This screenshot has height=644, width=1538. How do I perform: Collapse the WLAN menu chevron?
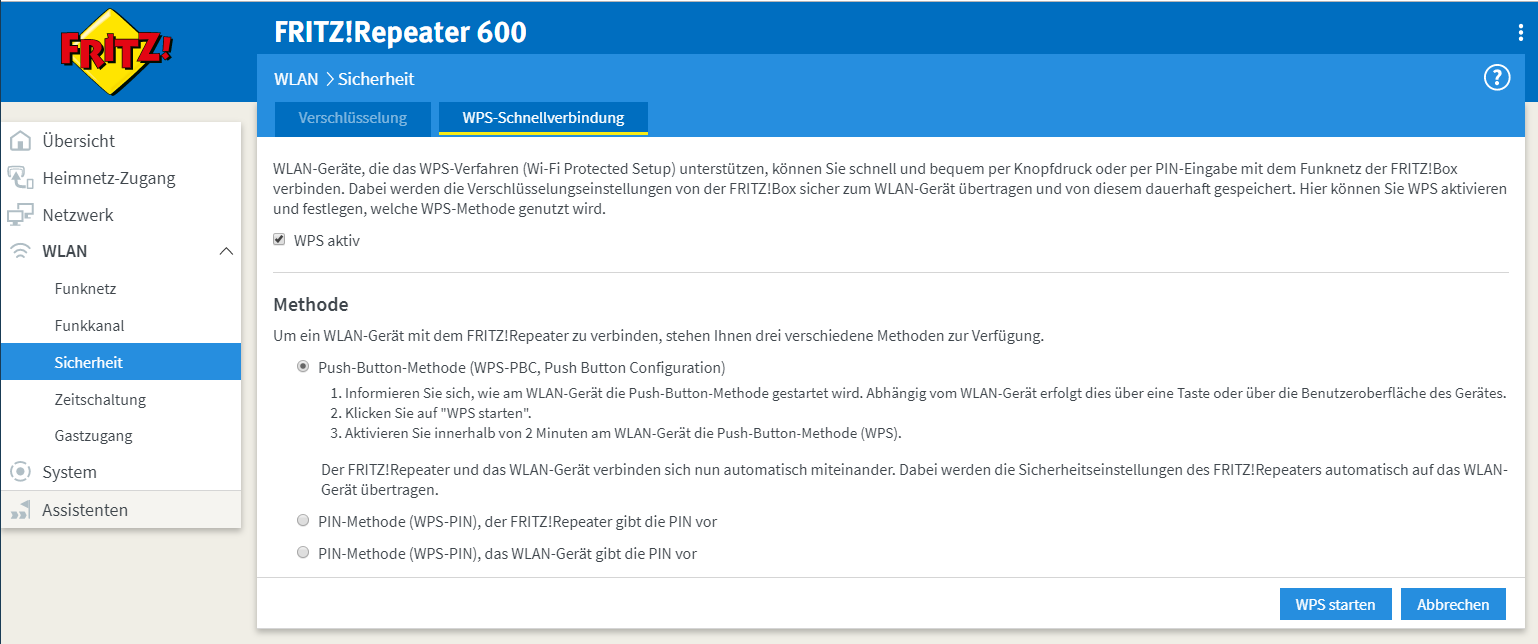click(226, 251)
